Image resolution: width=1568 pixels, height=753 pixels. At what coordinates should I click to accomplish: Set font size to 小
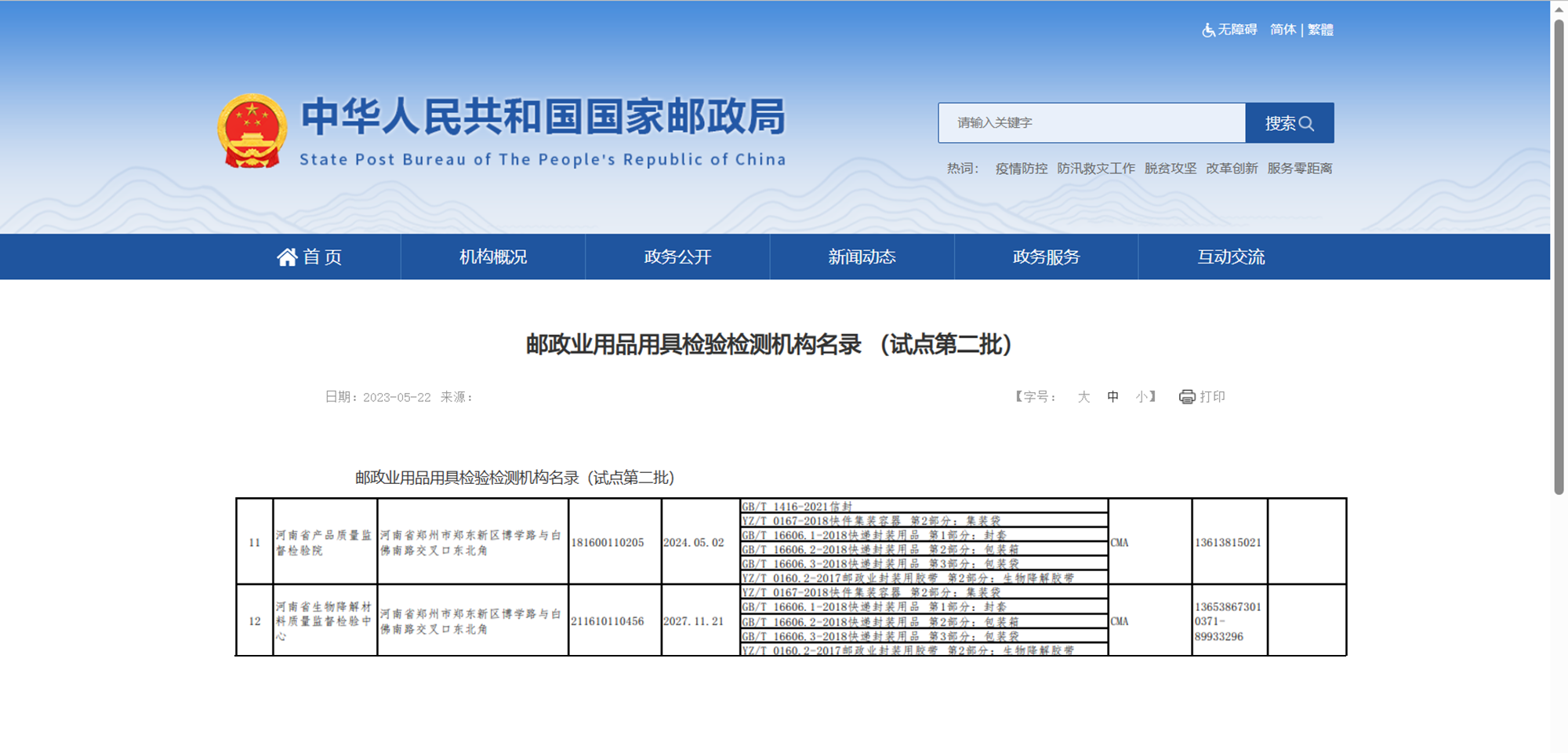coord(1141,397)
